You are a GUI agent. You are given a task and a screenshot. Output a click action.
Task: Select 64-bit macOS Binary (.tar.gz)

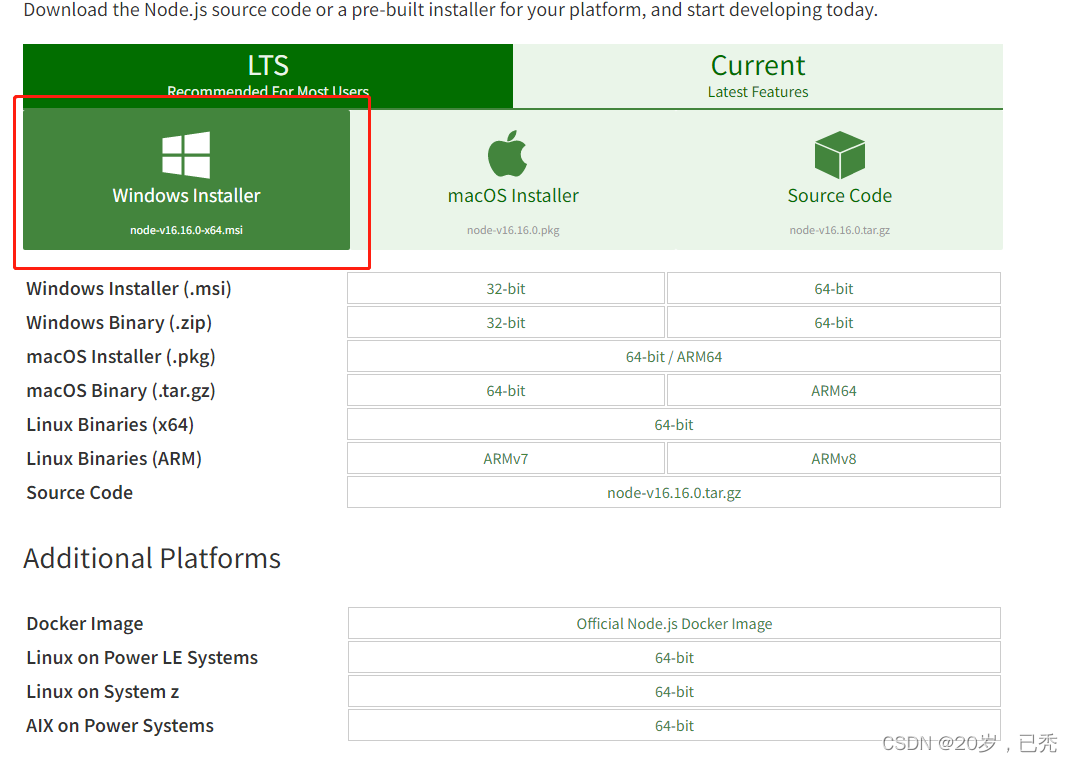tap(506, 391)
